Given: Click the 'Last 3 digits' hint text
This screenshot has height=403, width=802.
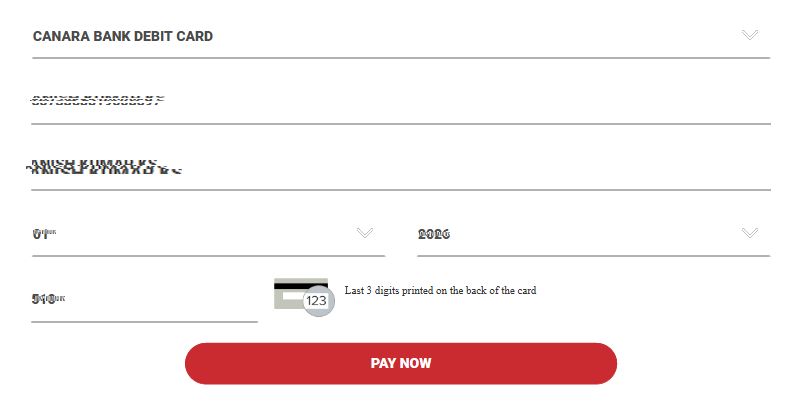Looking at the screenshot, I should [440, 291].
